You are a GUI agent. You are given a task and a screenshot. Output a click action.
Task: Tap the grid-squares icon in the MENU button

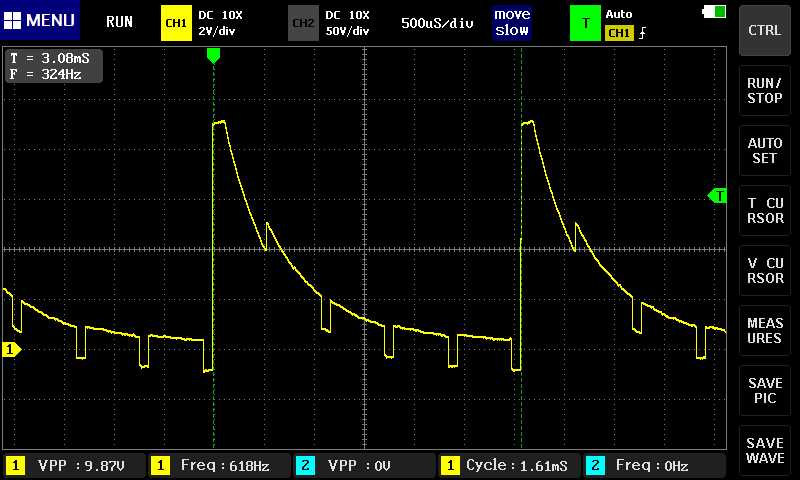(x=12, y=20)
